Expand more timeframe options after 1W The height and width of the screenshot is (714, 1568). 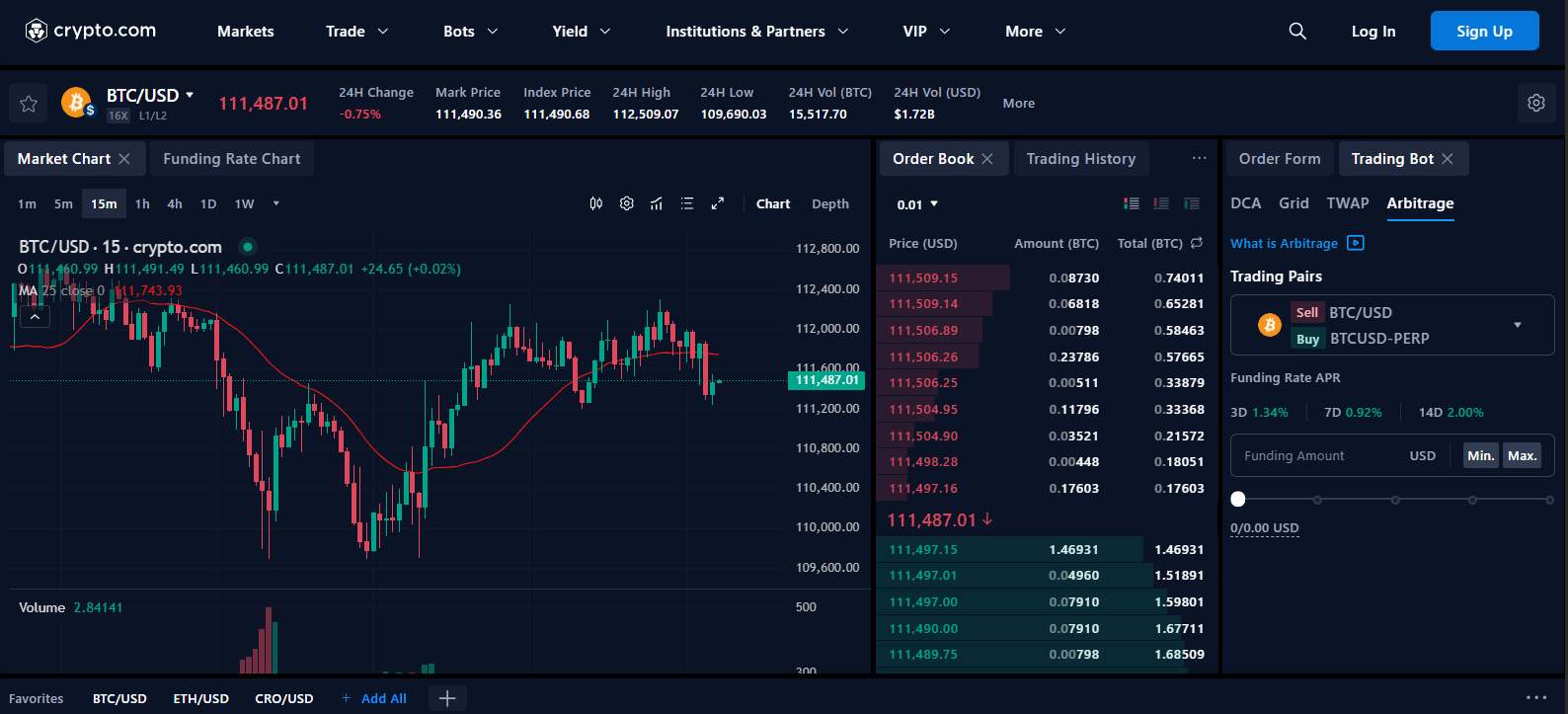276,203
